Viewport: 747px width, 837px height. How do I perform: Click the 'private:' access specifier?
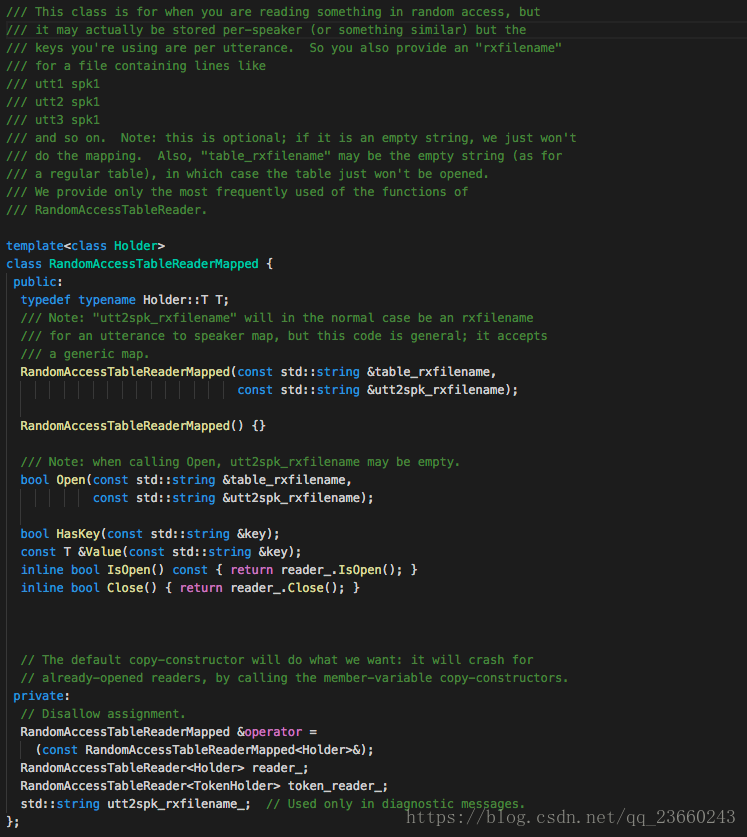coord(42,696)
